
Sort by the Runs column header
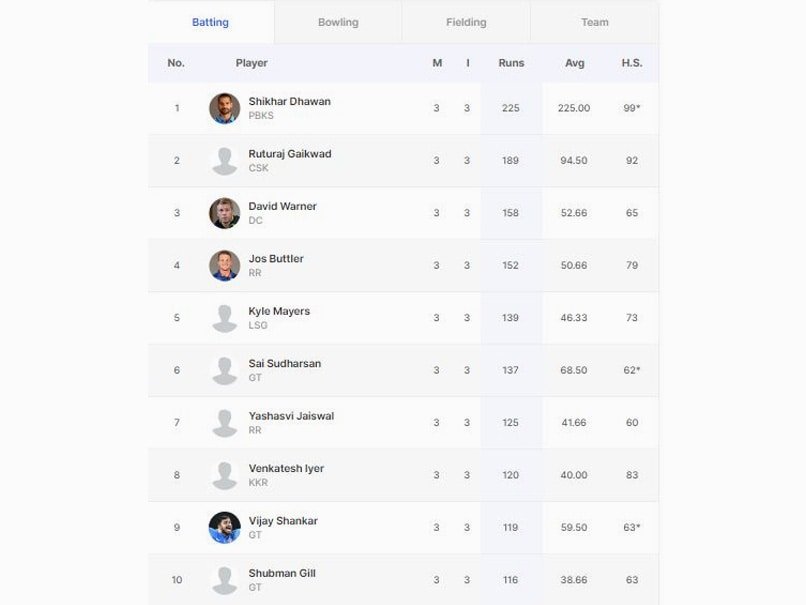coord(511,63)
